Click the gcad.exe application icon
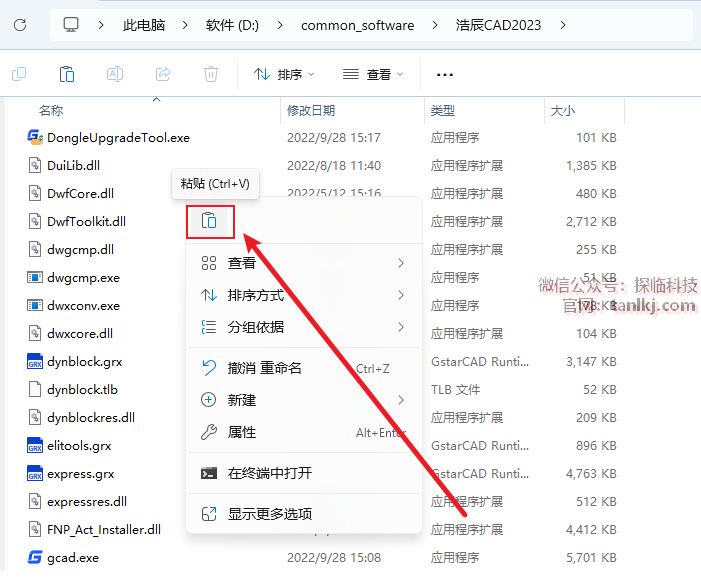The height and width of the screenshot is (582, 701). 35,557
